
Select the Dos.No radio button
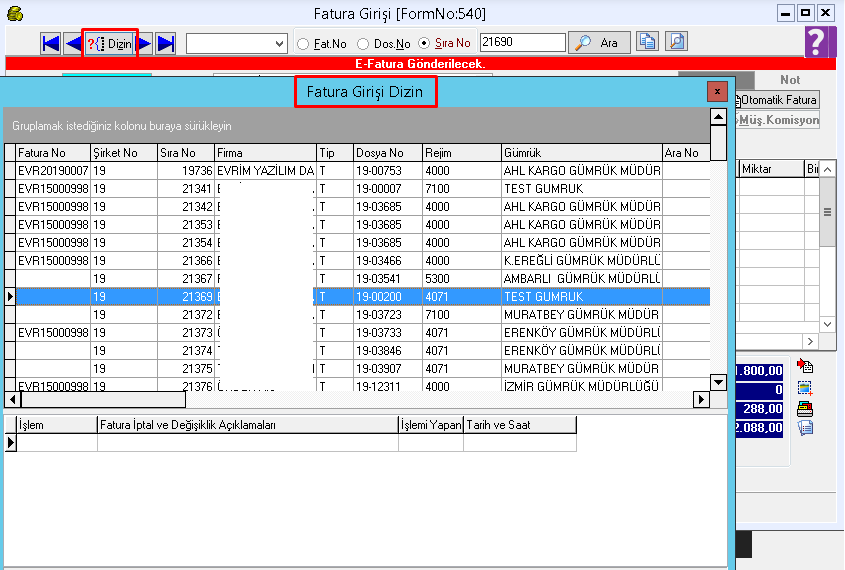363,44
